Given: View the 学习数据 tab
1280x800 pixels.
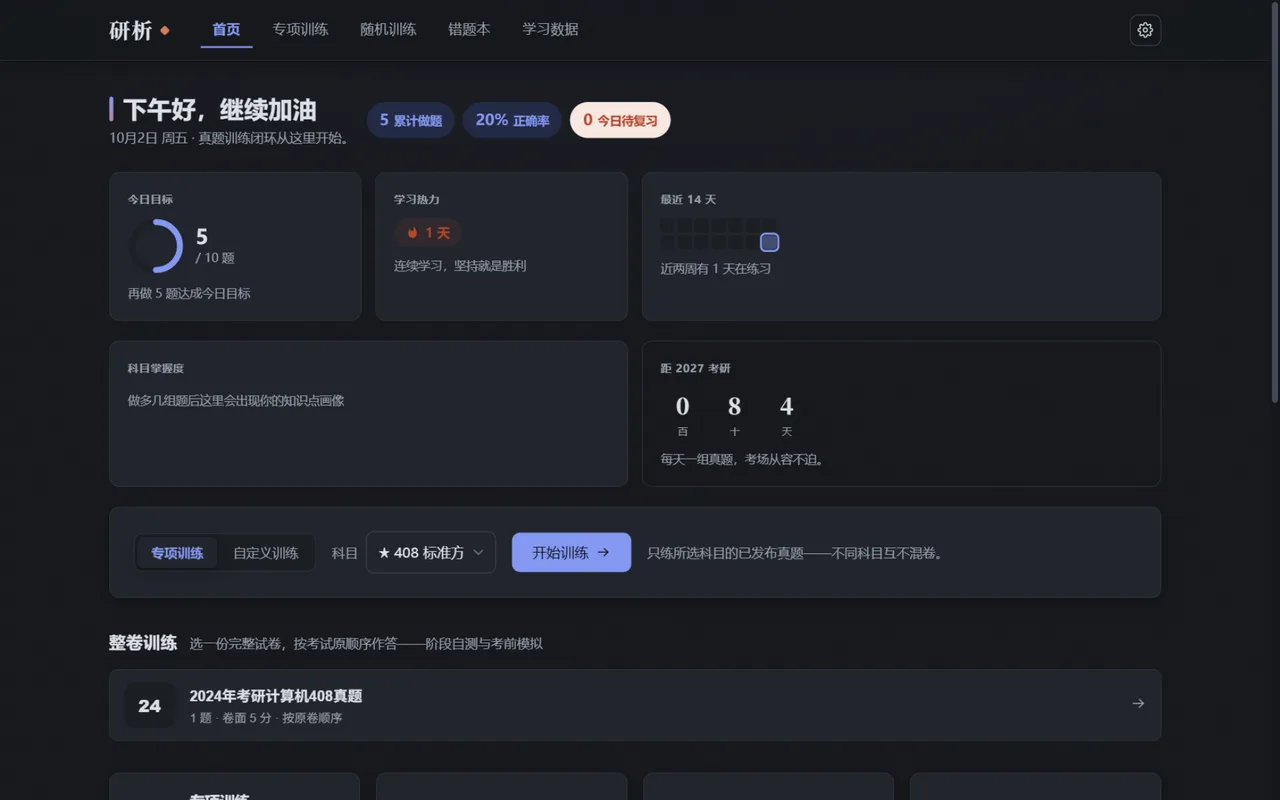Looking at the screenshot, I should (550, 30).
